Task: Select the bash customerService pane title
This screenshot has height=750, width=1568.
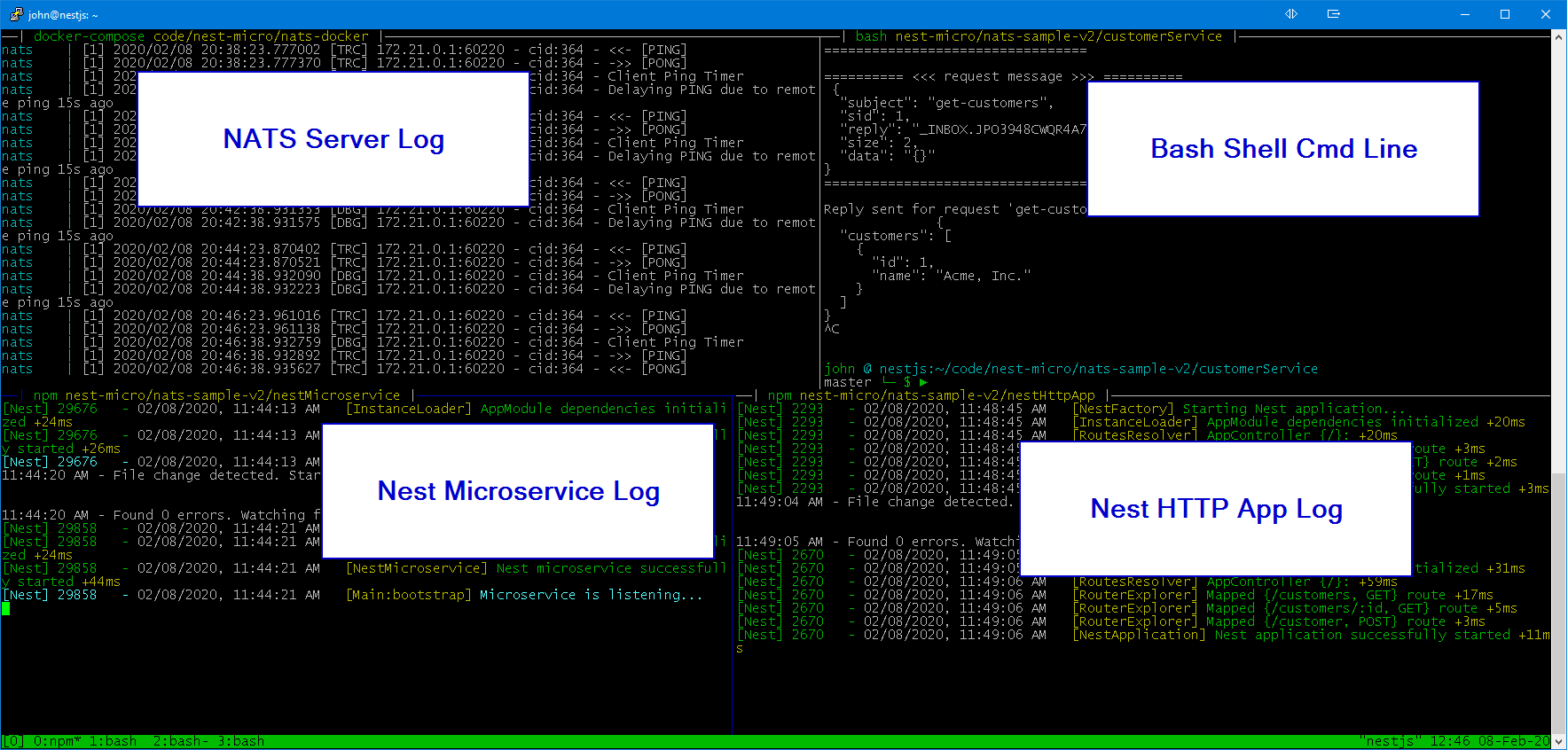Action: click(x=1039, y=36)
